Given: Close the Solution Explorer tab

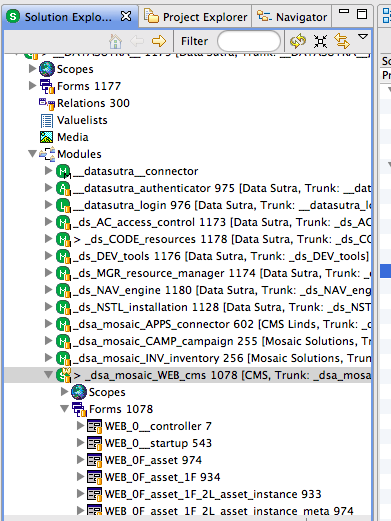Looking at the screenshot, I should tap(126, 16).
